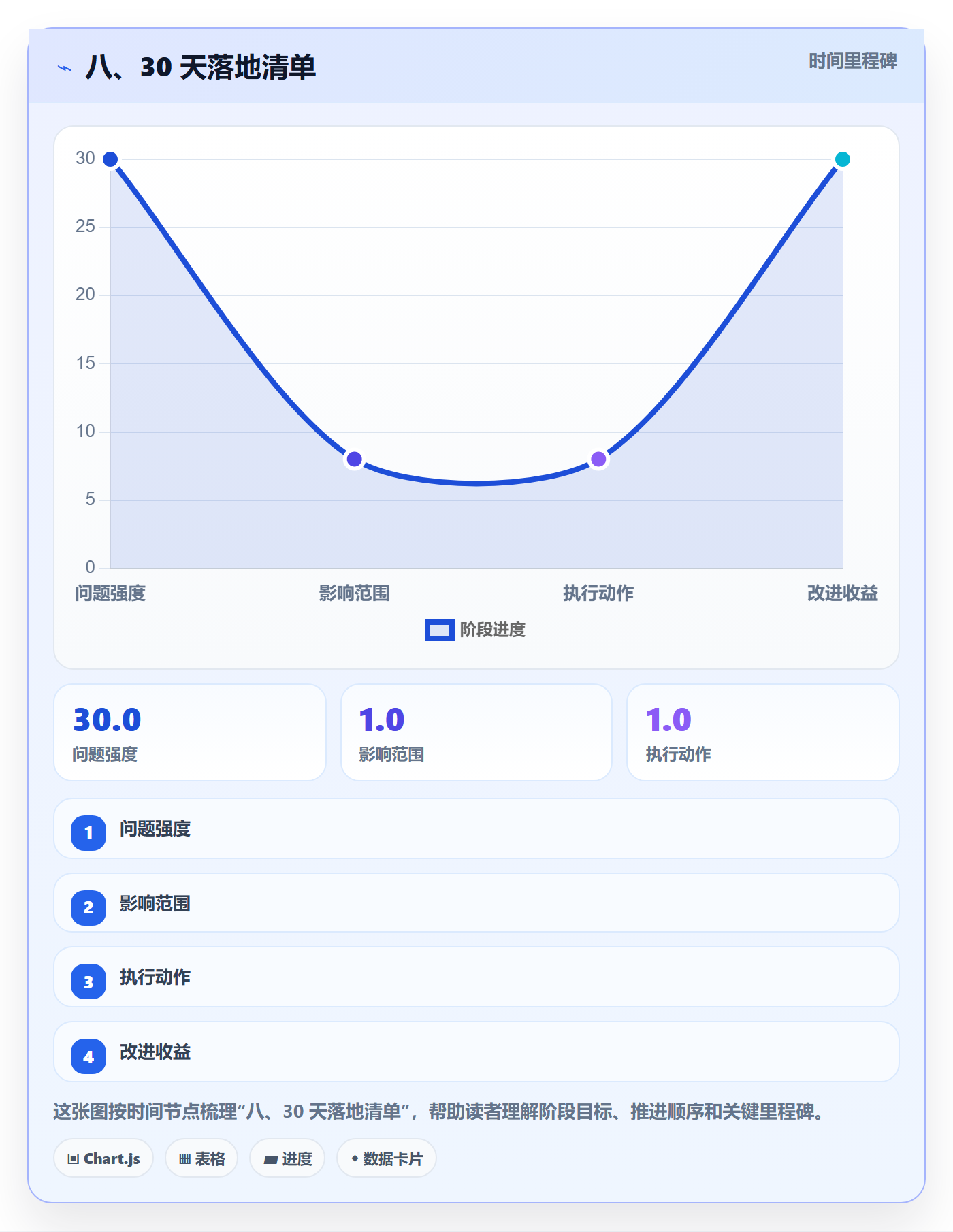Click the 影响范围 data point on chart
953x1232 pixels.
[354, 459]
